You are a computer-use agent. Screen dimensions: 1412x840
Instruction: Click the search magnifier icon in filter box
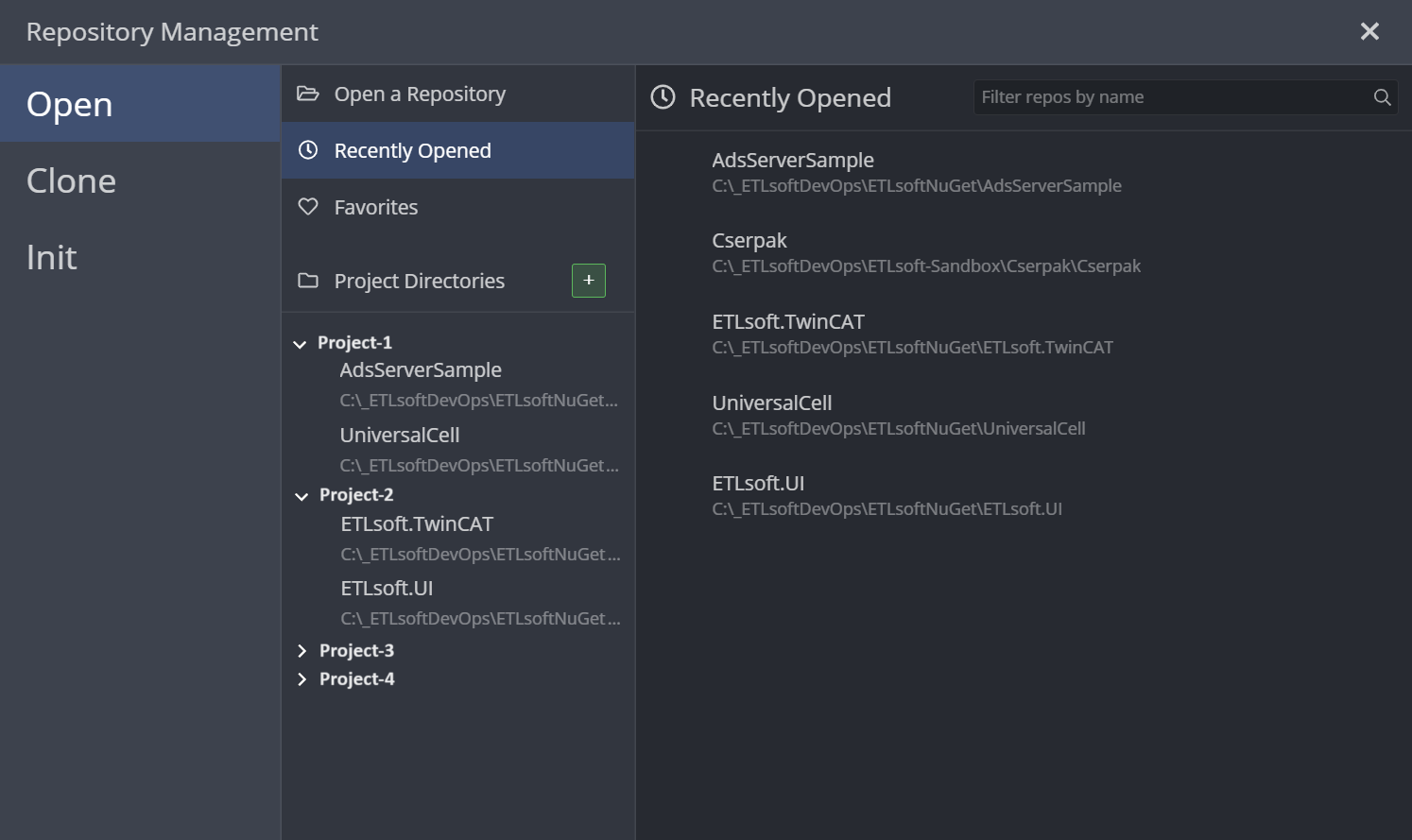click(x=1382, y=97)
